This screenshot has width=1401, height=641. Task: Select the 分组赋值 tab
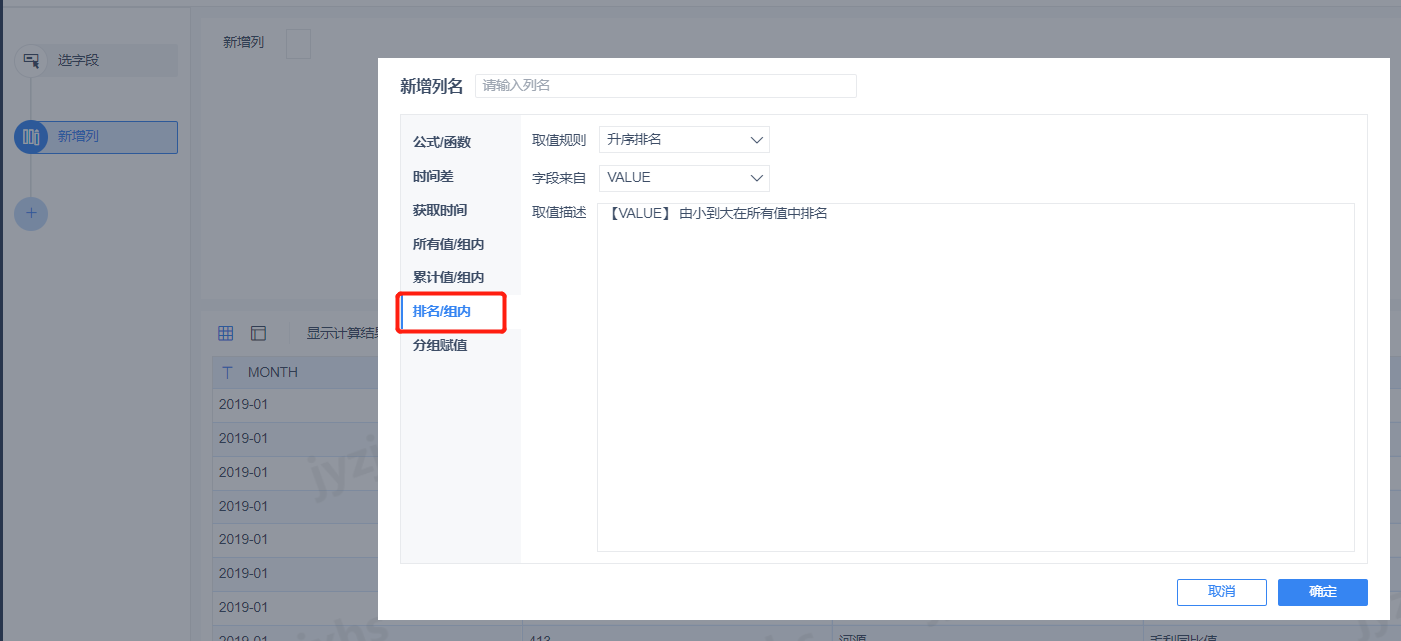click(x=440, y=345)
